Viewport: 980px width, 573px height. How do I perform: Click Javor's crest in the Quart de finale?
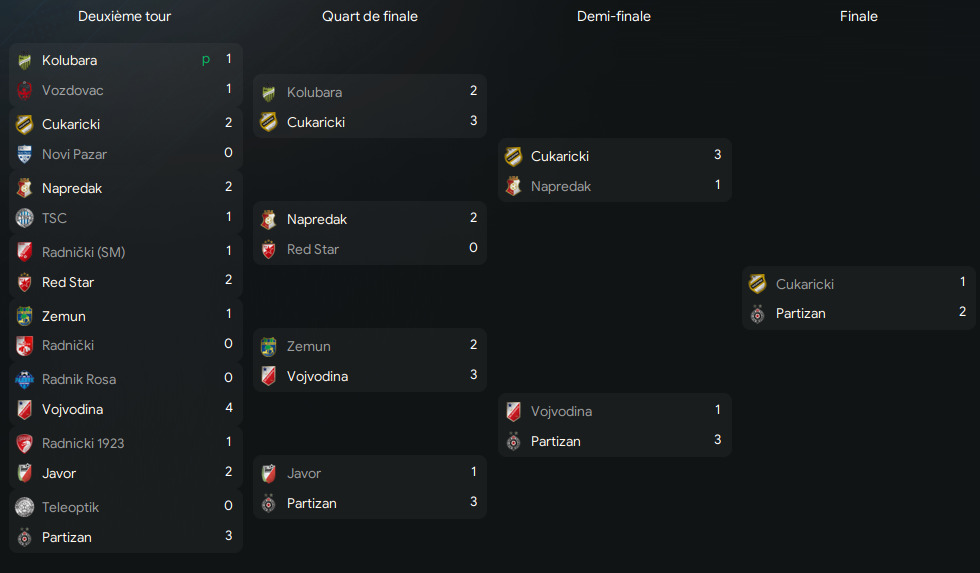(268, 474)
